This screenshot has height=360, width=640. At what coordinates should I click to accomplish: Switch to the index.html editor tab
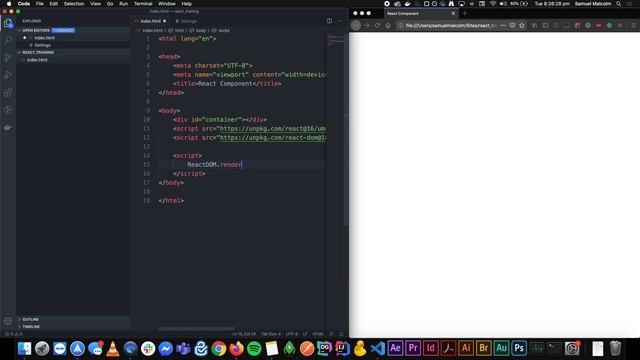[x=150, y=21]
